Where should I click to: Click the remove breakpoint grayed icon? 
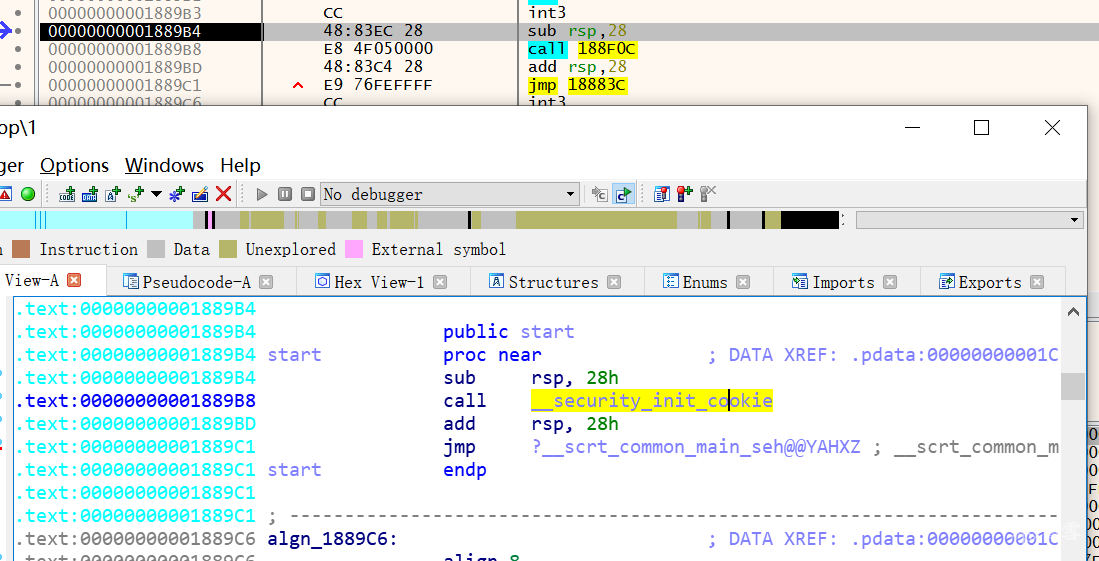point(708,194)
